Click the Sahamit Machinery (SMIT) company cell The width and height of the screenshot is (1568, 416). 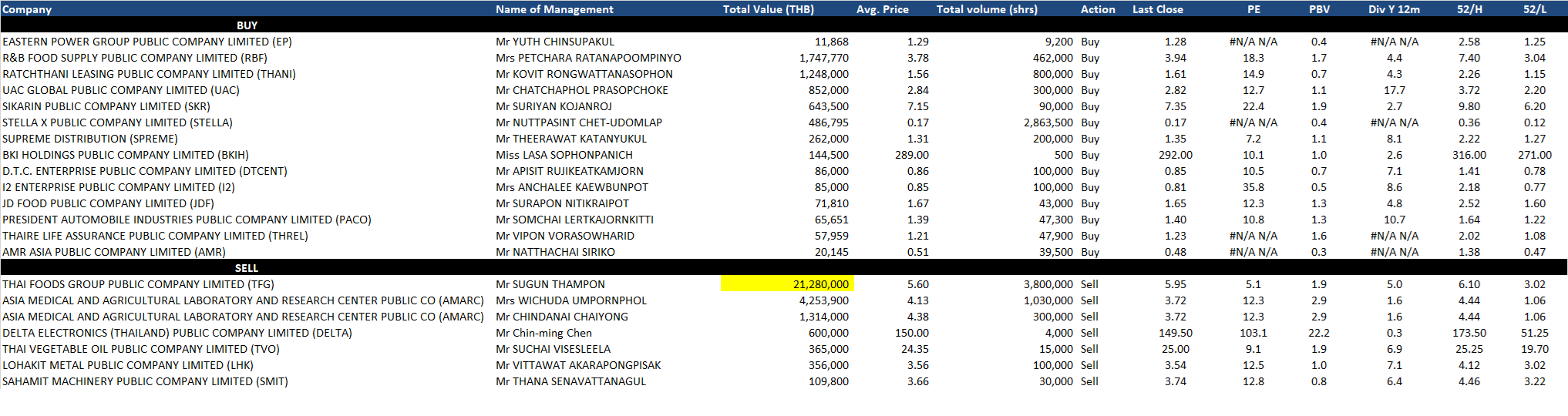tap(145, 381)
